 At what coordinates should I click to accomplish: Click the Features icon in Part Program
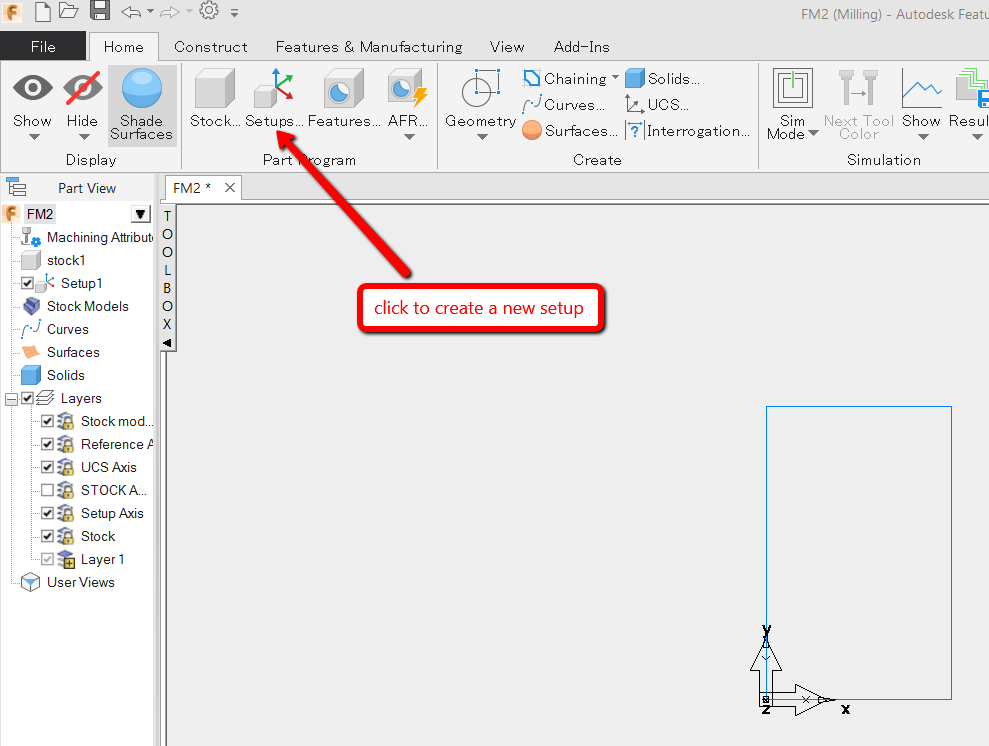[x=342, y=90]
